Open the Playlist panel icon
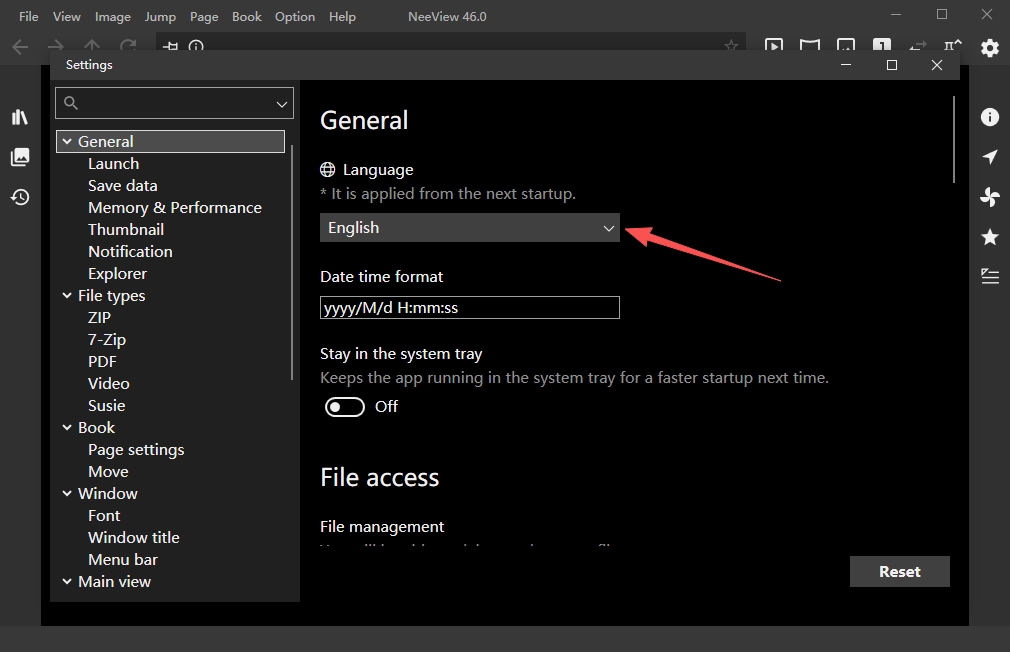The image size is (1010, 652). [989, 276]
